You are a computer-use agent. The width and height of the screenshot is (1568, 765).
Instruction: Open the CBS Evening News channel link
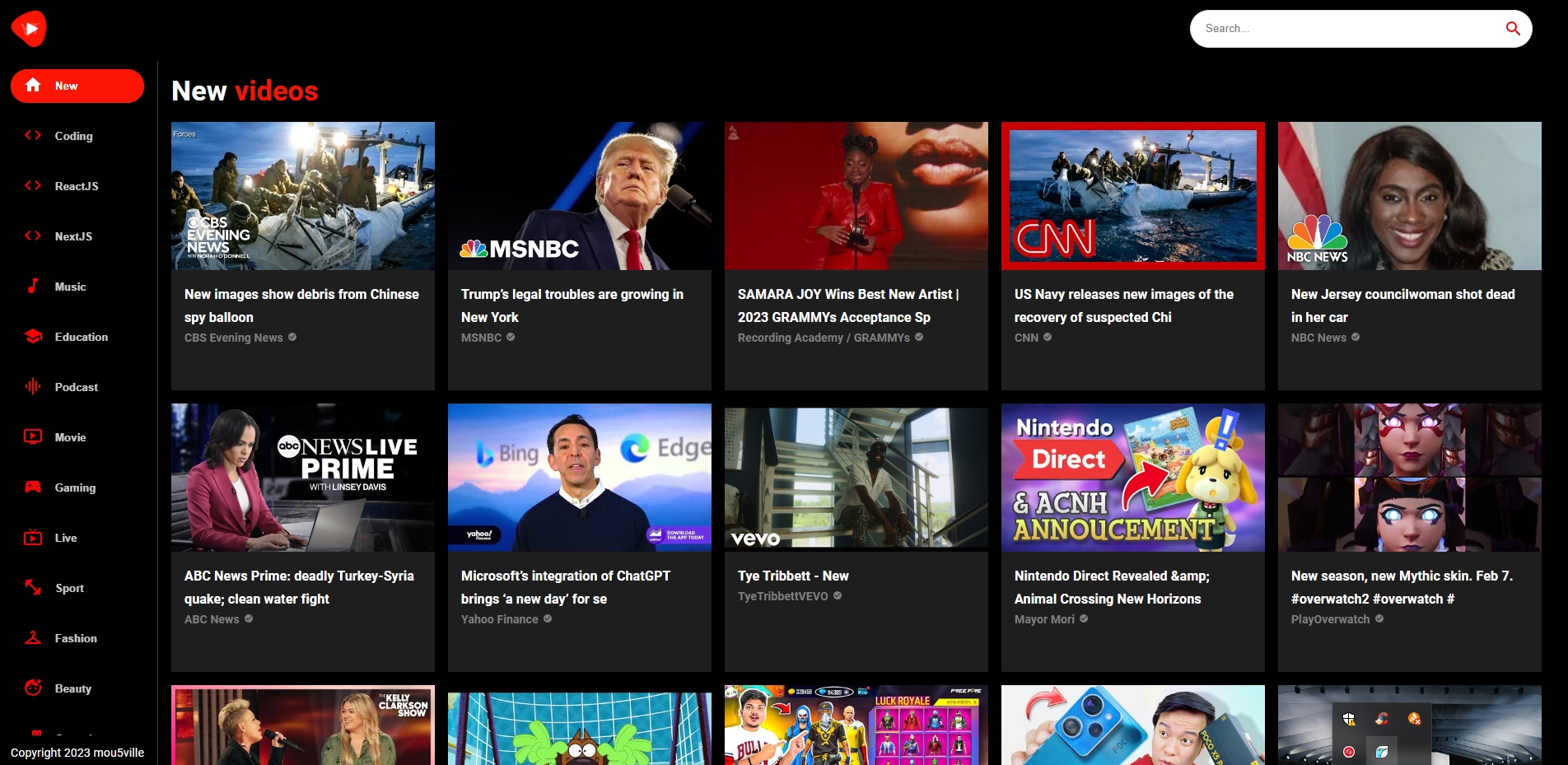click(234, 338)
